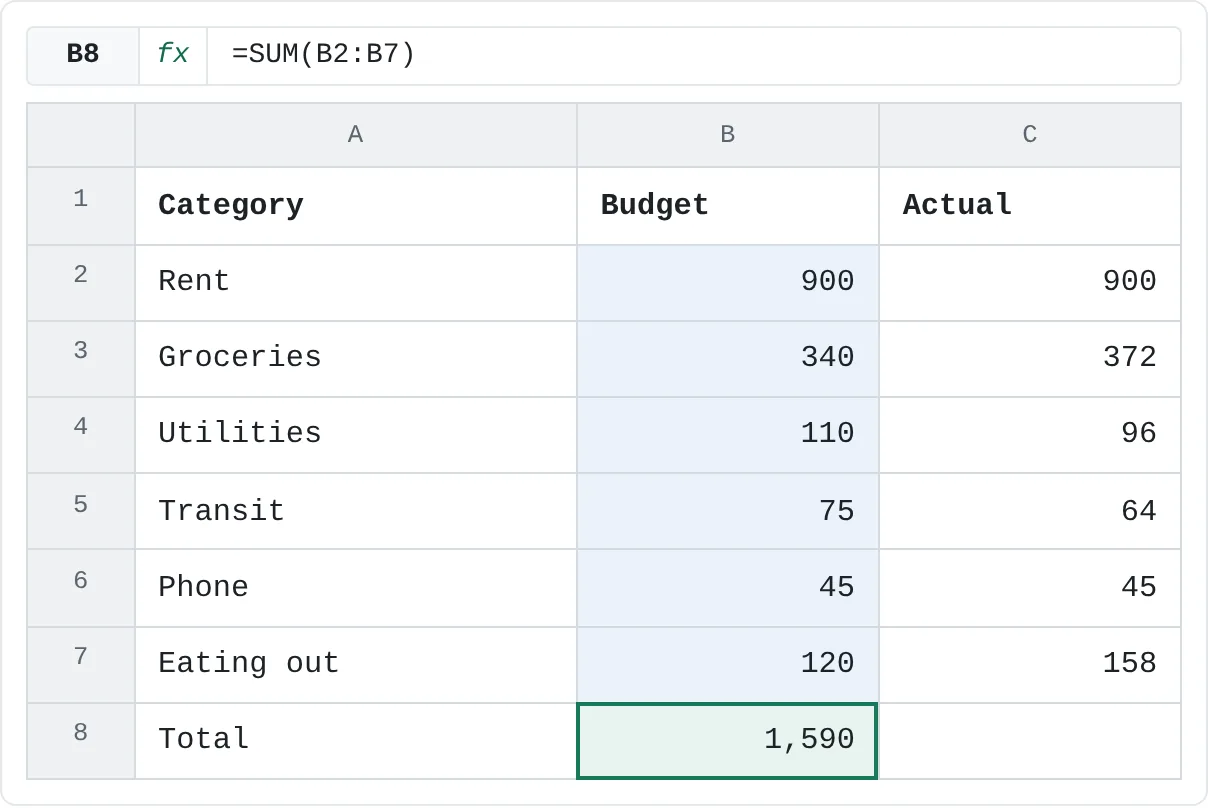The width and height of the screenshot is (1208, 808).
Task: Select Groceries budget cell 340
Action: [x=728, y=359]
